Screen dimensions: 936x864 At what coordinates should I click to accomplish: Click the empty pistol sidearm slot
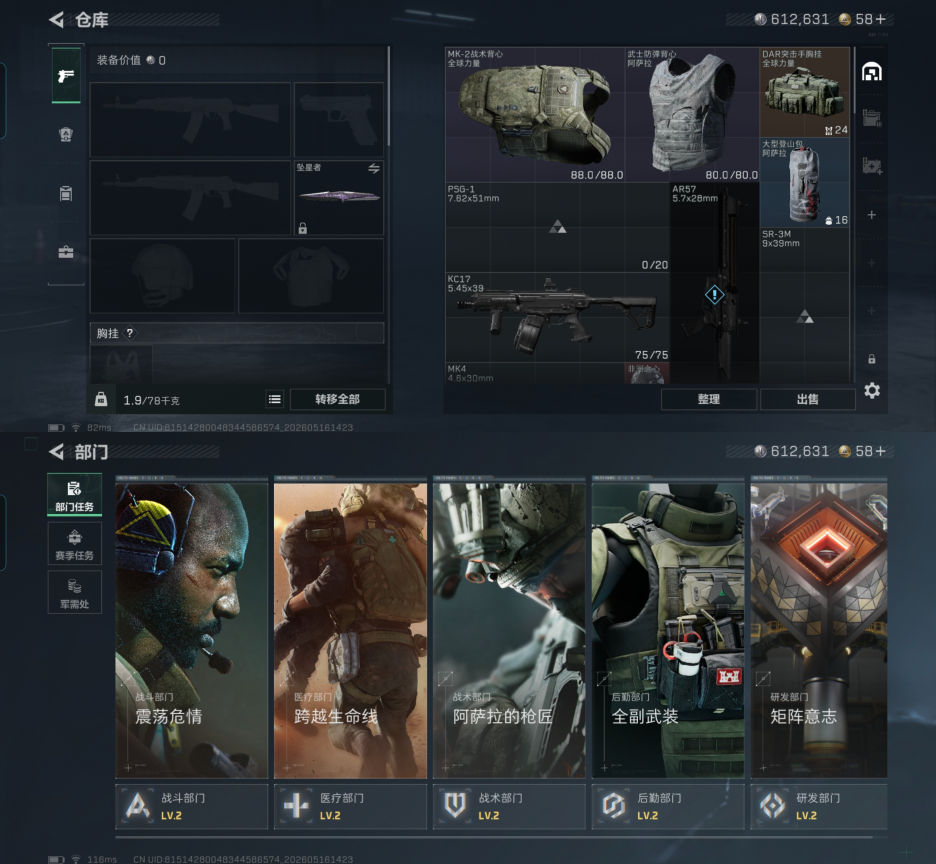point(339,119)
